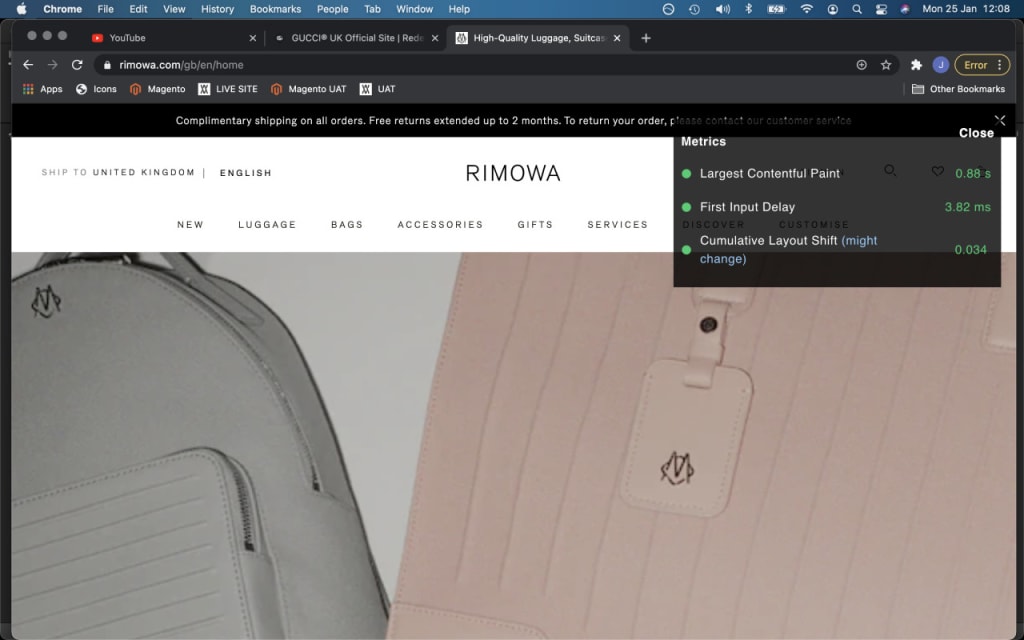This screenshot has width=1024, height=640.
Task: Bookmark this page with the star icon
Action: tap(886, 65)
